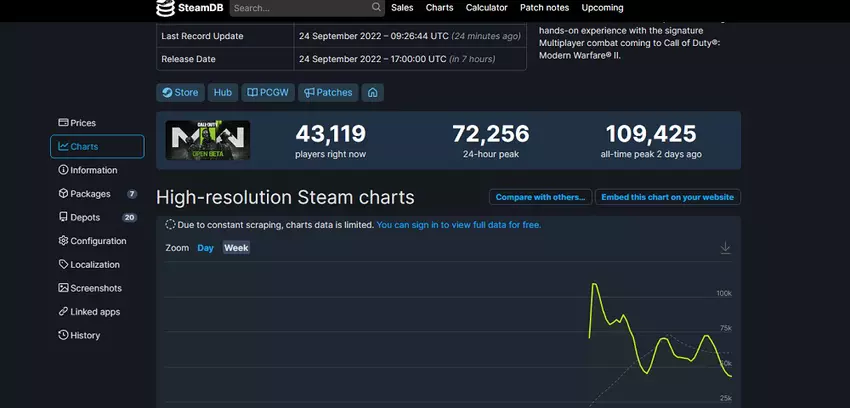This screenshot has width=850, height=408.
Task: Click Compare with others button
Action: [540, 197]
